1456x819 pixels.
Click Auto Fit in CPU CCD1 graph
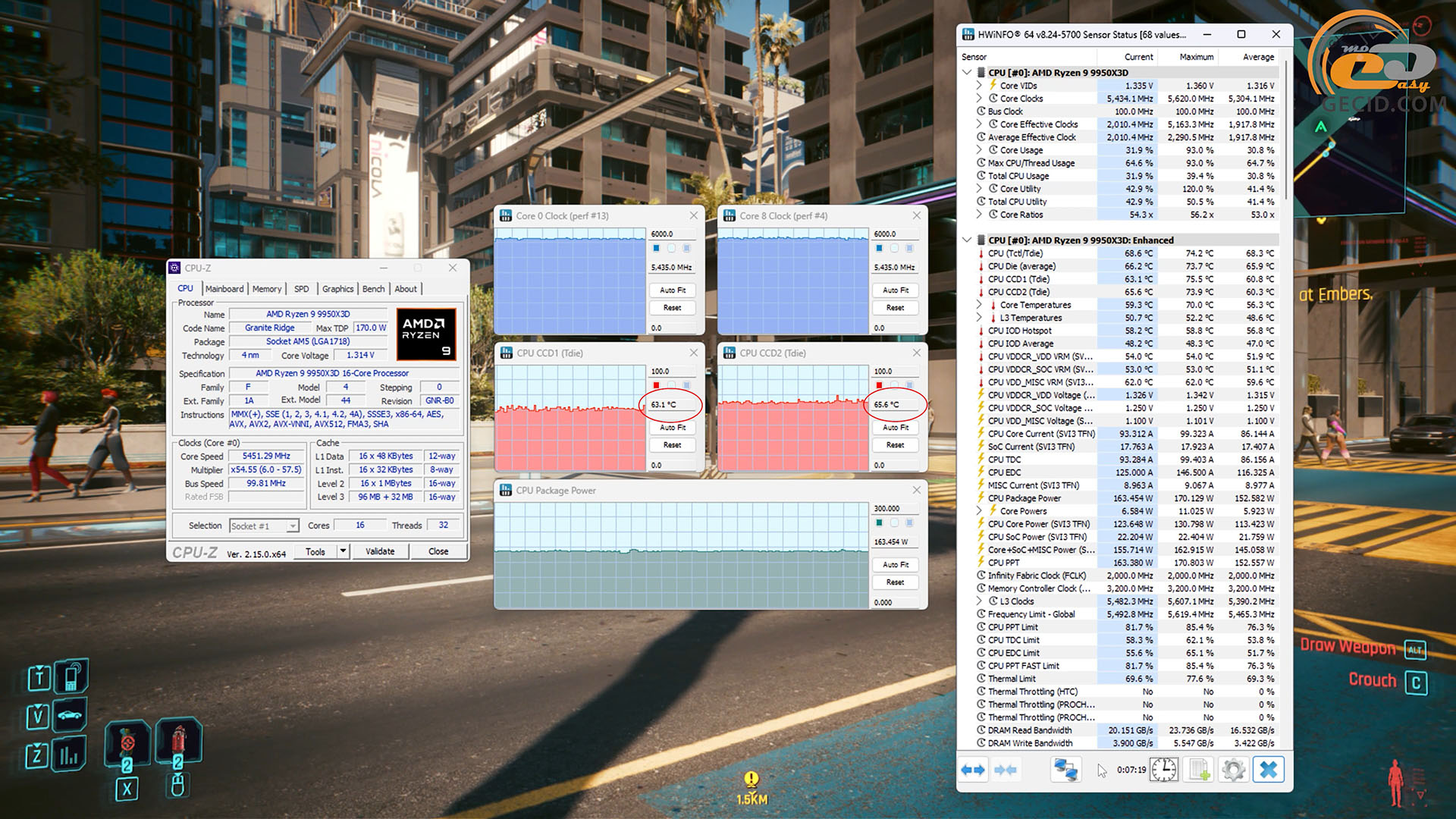(673, 428)
